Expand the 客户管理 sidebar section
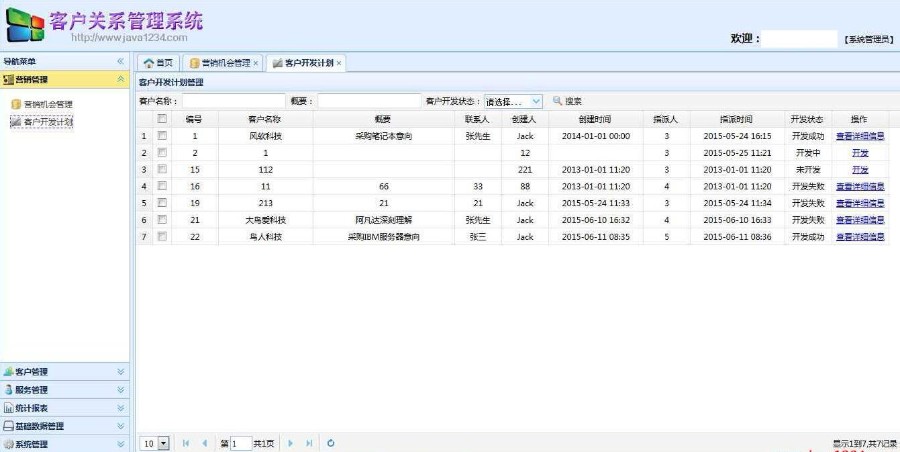 (65, 371)
